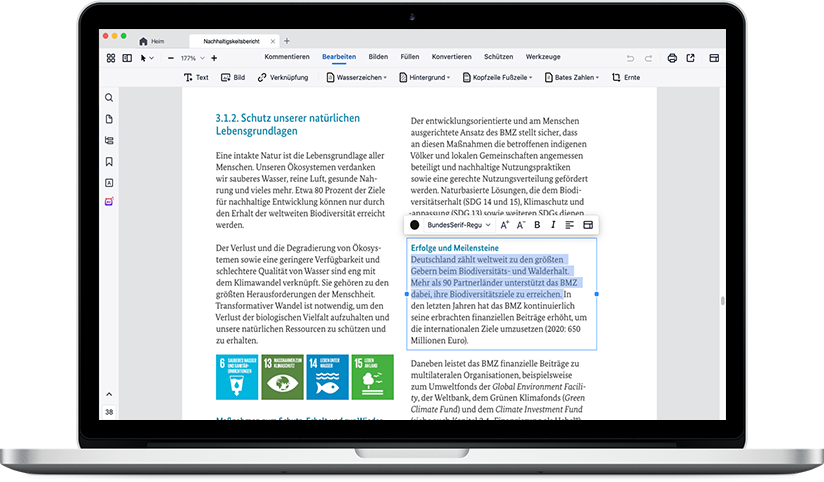Image resolution: width=824 pixels, height=482 pixels.
Task: Toggle italic on selected text
Action: click(553, 225)
